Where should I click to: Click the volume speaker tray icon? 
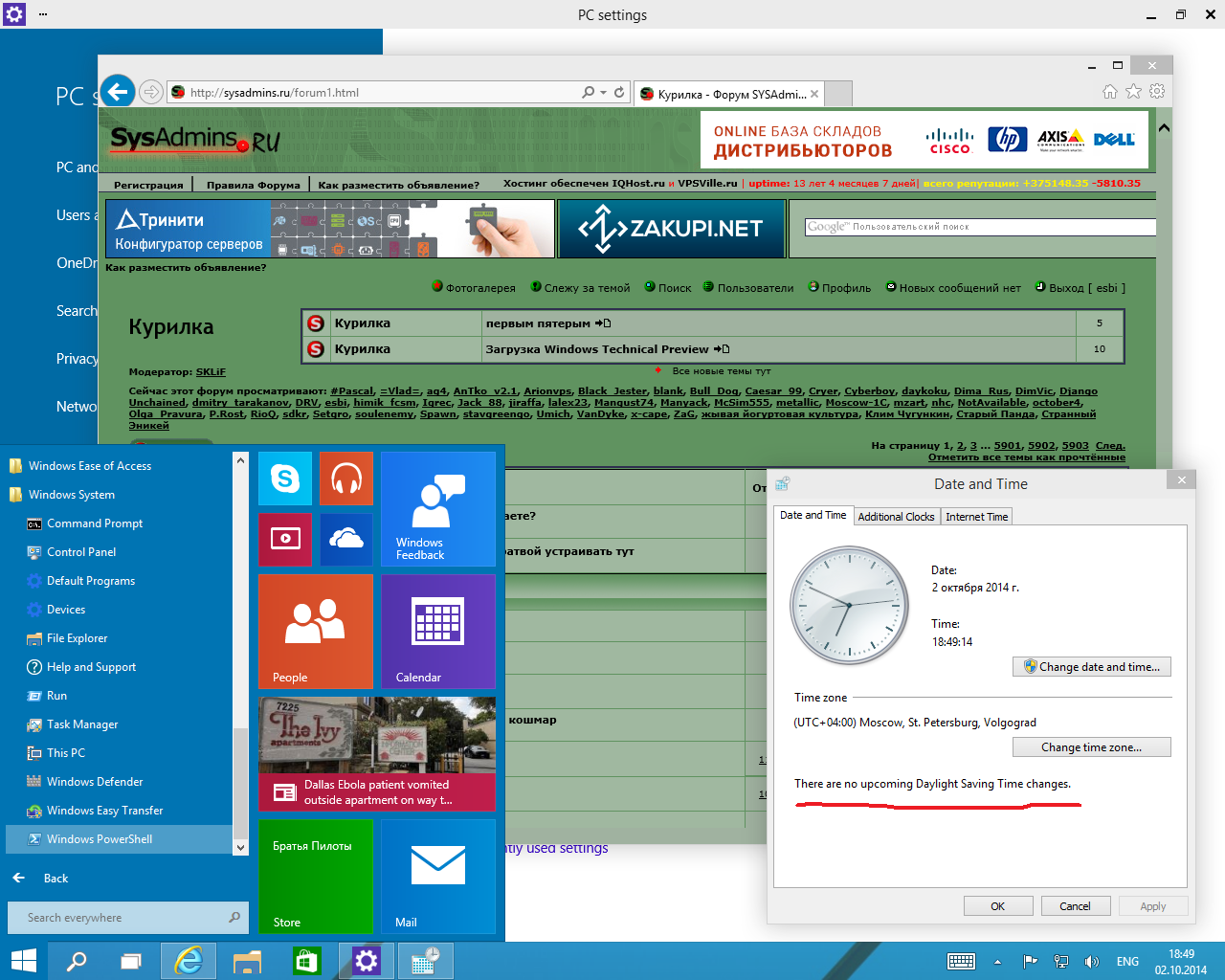1091,962
